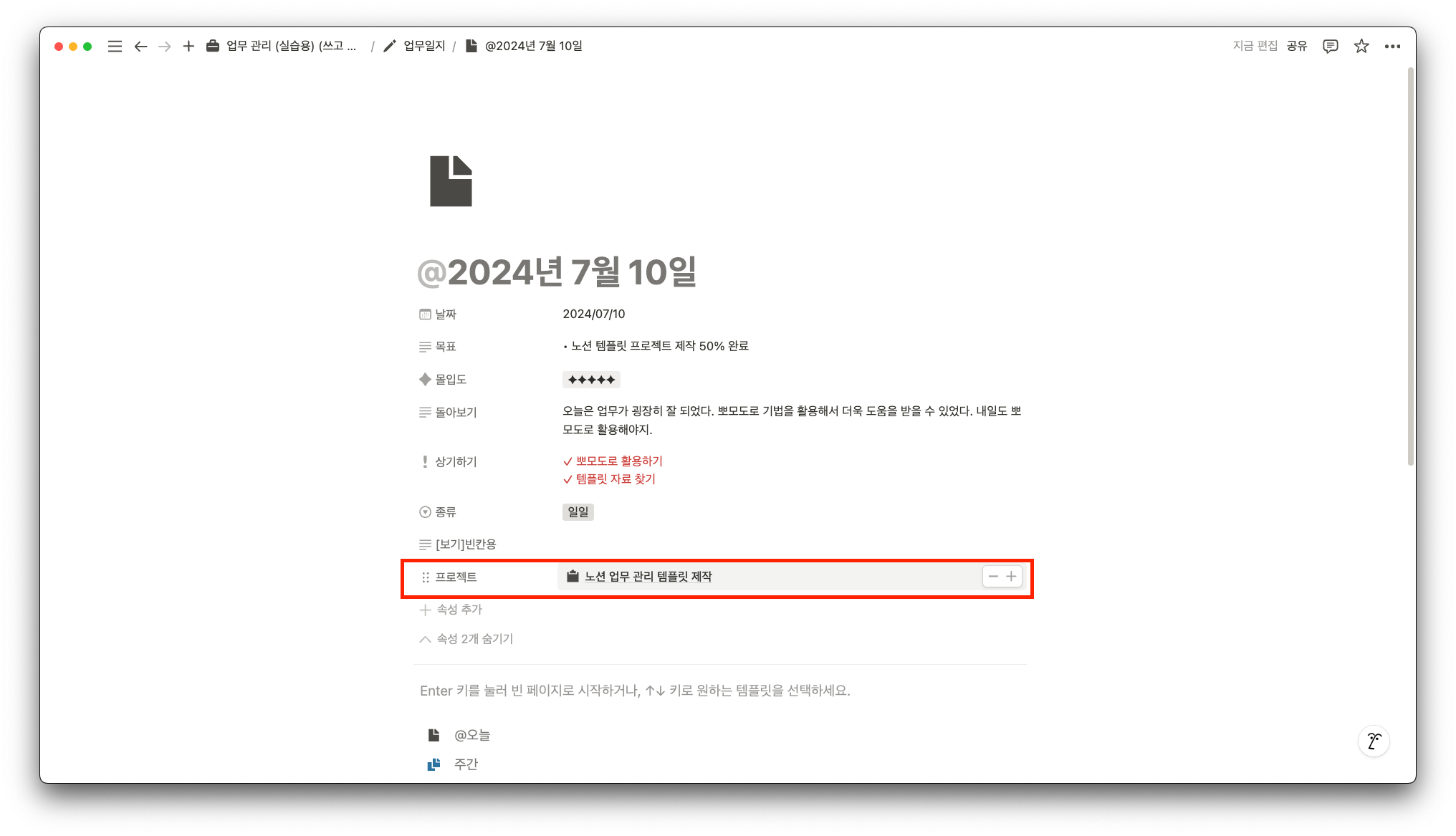Open the AI assistant floating button

pyautogui.click(x=1374, y=741)
